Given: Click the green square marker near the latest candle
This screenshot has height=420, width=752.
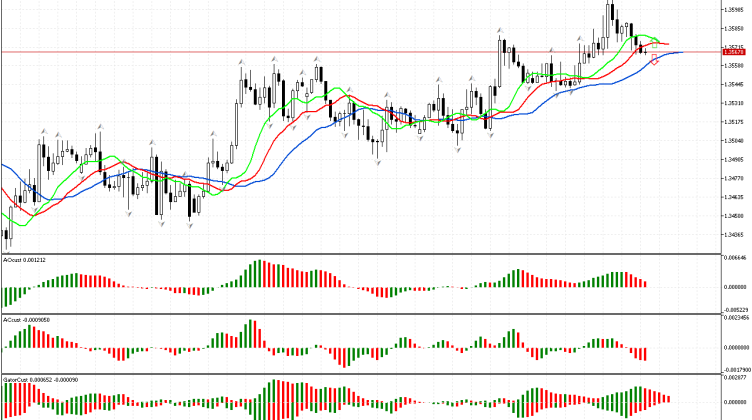Looking at the screenshot, I should click(x=655, y=45).
